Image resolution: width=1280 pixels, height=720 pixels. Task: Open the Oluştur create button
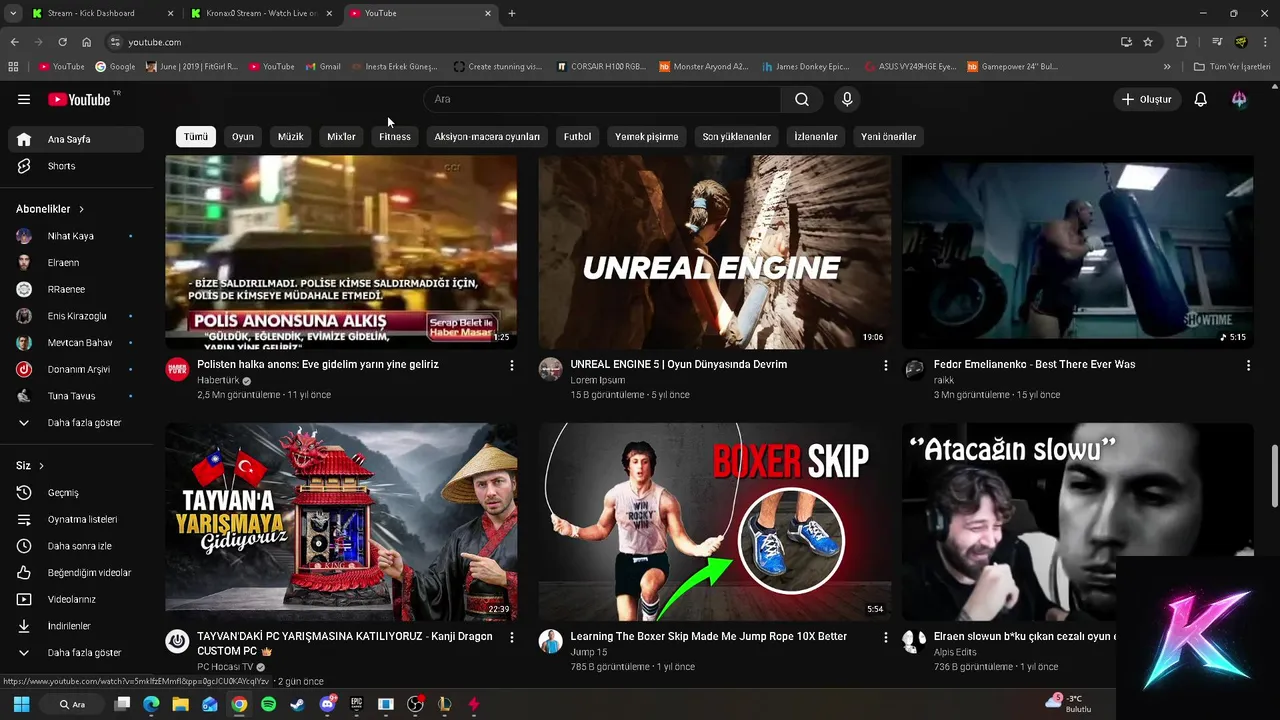coord(1146,99)
